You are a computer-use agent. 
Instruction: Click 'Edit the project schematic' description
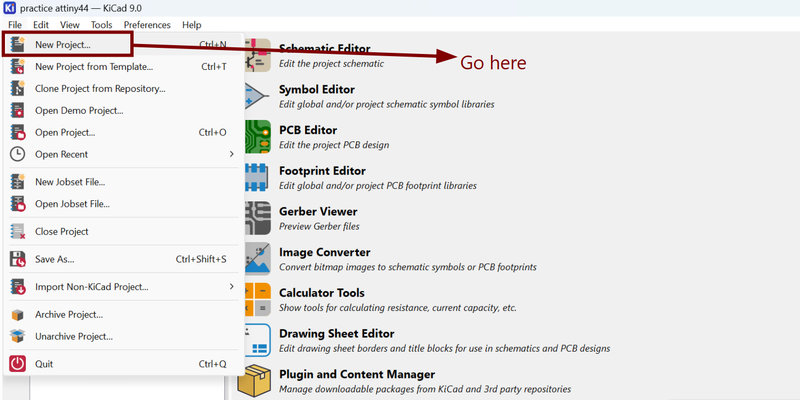pyautogui.click(x=332, y=64)
